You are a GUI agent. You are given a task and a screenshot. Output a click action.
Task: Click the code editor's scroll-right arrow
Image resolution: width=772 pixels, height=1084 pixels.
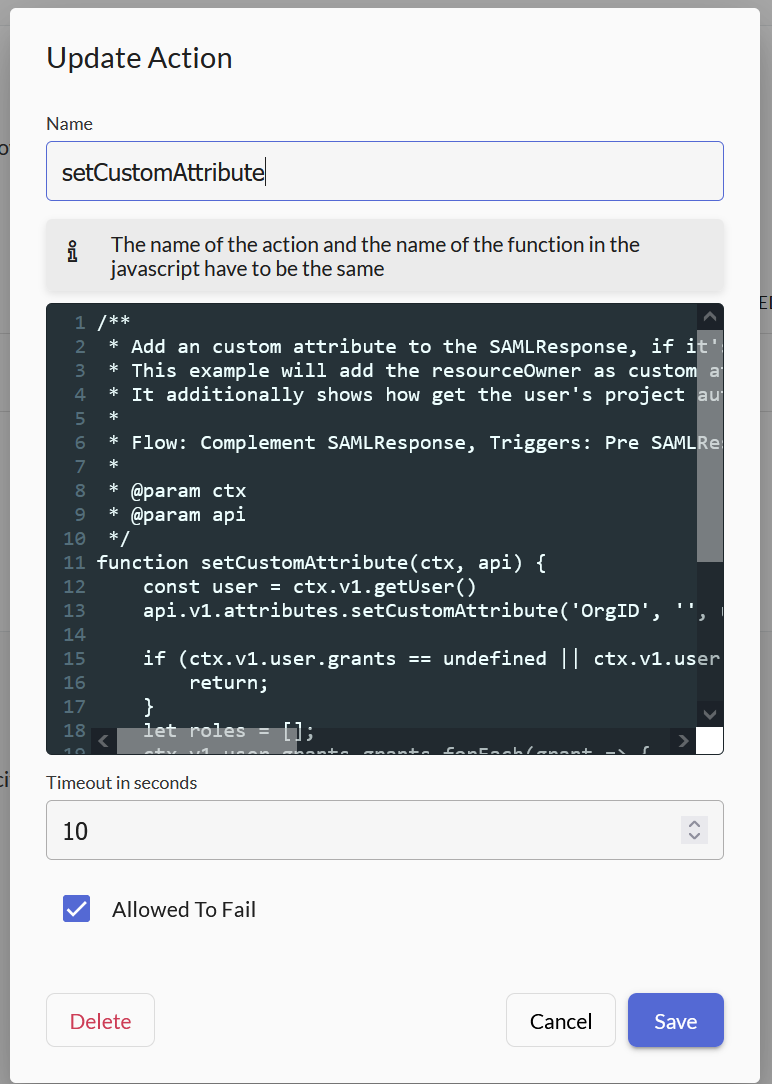(x=683, y=741)
